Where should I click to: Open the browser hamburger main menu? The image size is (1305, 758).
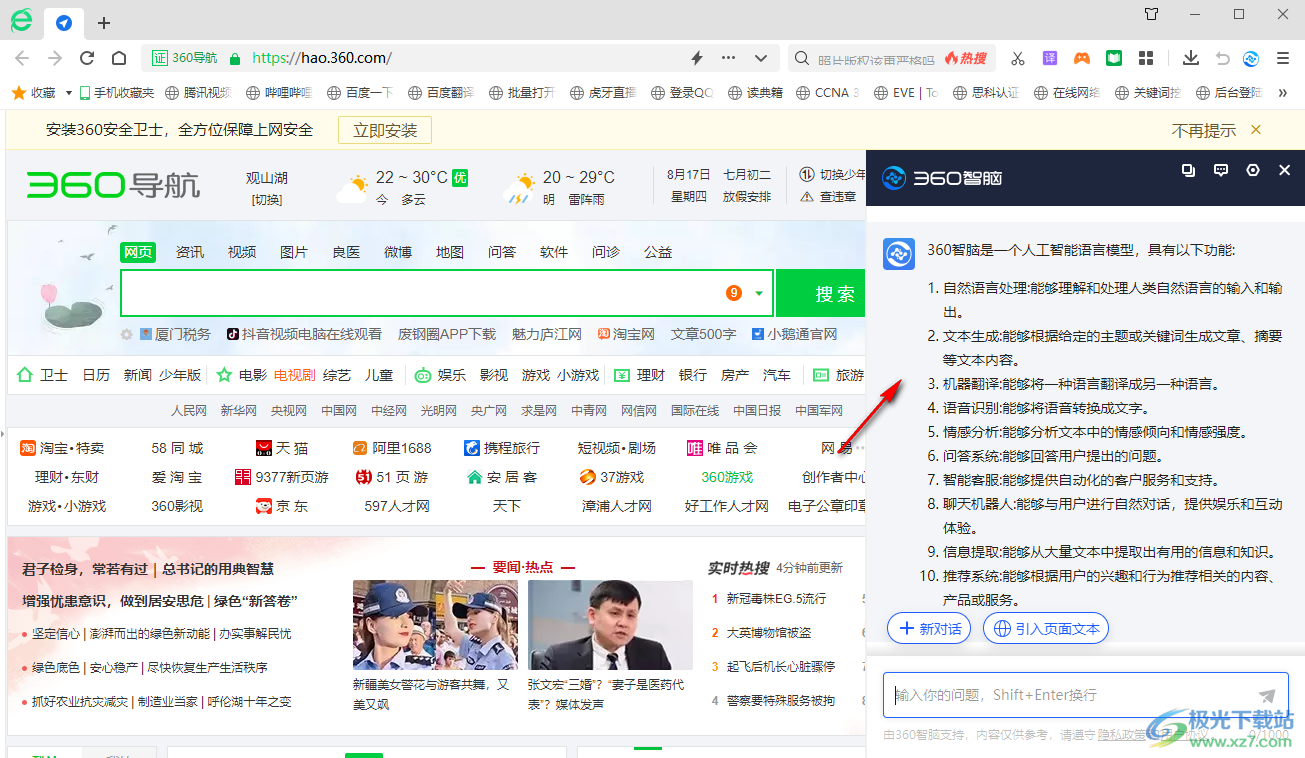[x=1283, y=58]
